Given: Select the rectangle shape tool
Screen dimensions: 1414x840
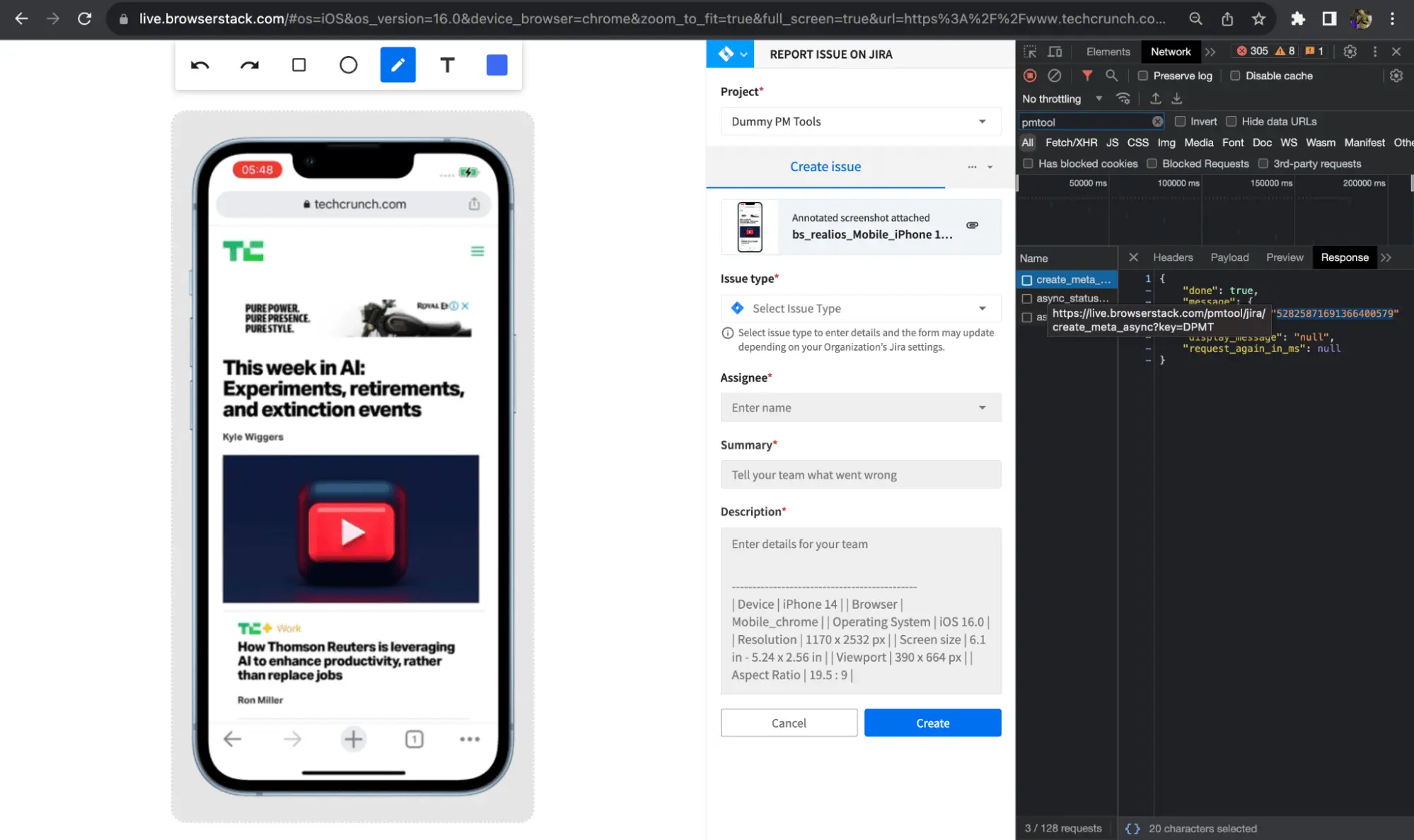Looking at the screenshot, I should [x=299, y=65].
